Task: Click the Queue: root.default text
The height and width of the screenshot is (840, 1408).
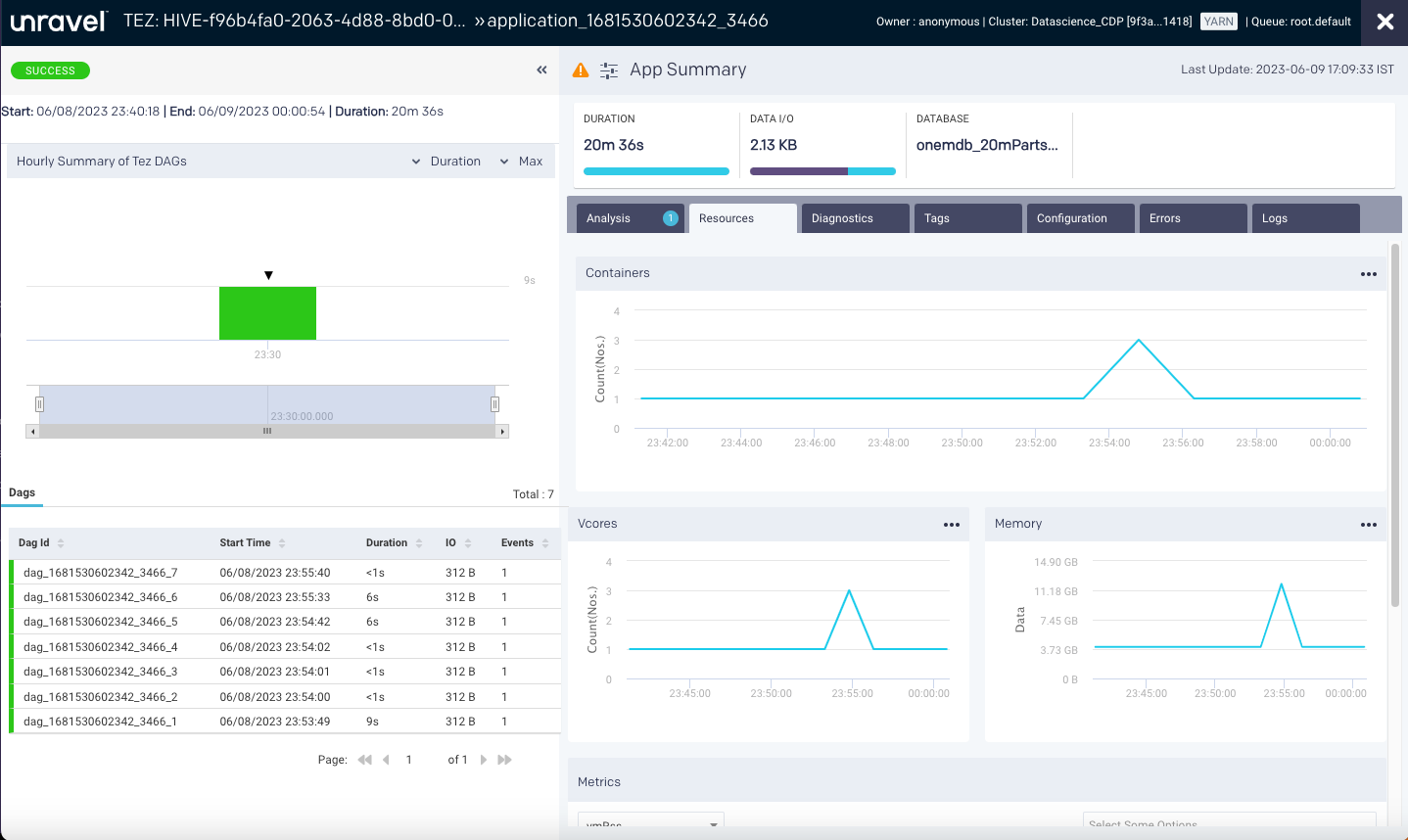Action: tap(1301, 22)
